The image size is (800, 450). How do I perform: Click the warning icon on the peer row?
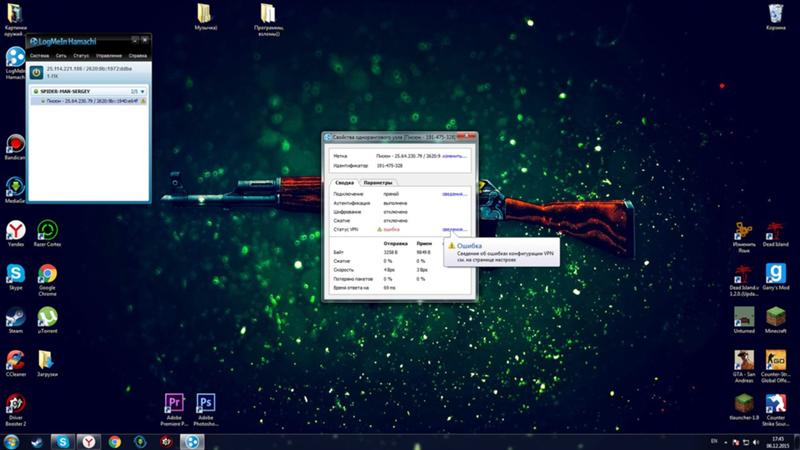click(143, 101)
